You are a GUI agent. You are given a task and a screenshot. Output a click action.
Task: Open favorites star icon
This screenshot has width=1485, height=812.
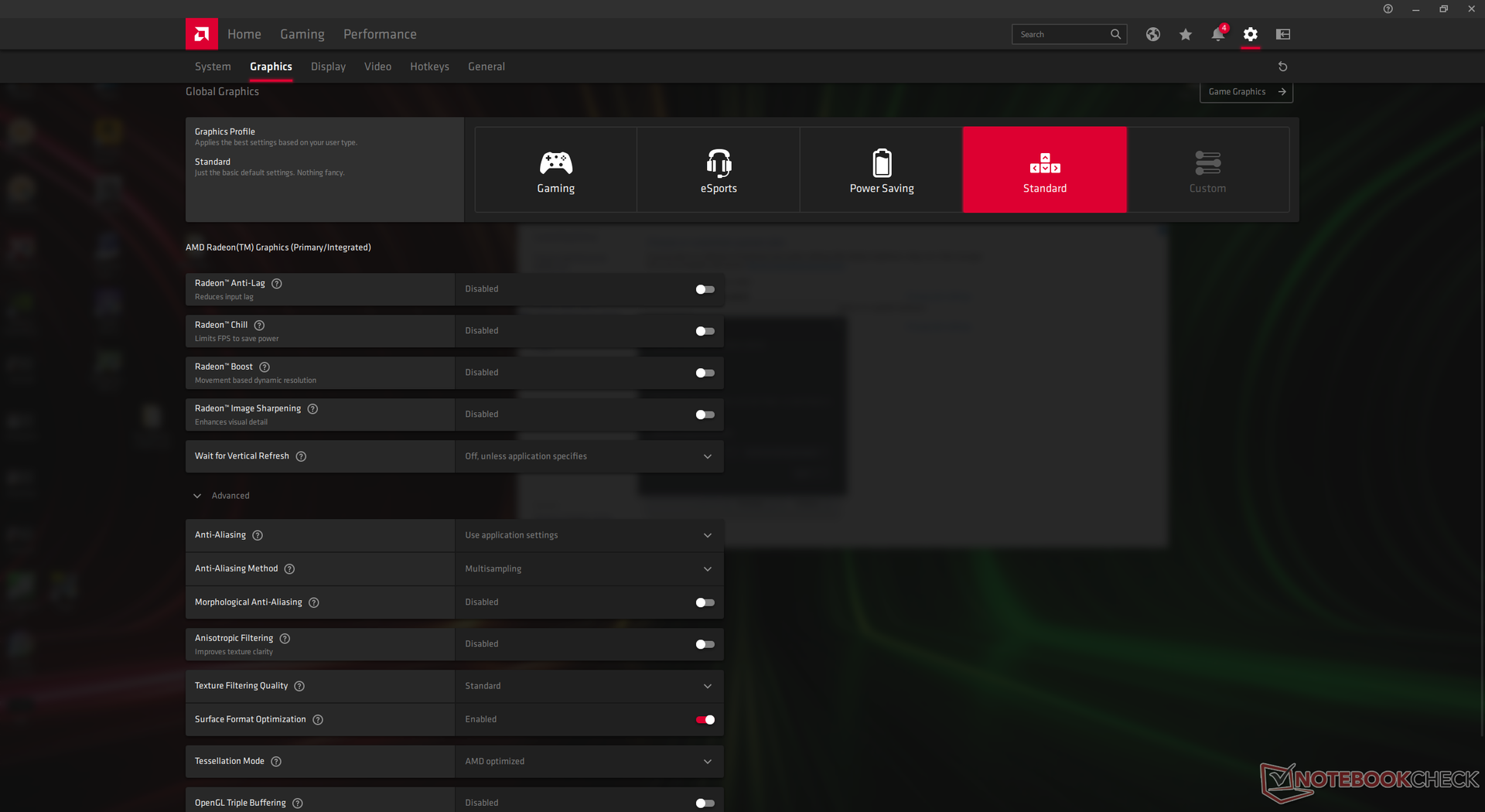[x=1186, y=34]
